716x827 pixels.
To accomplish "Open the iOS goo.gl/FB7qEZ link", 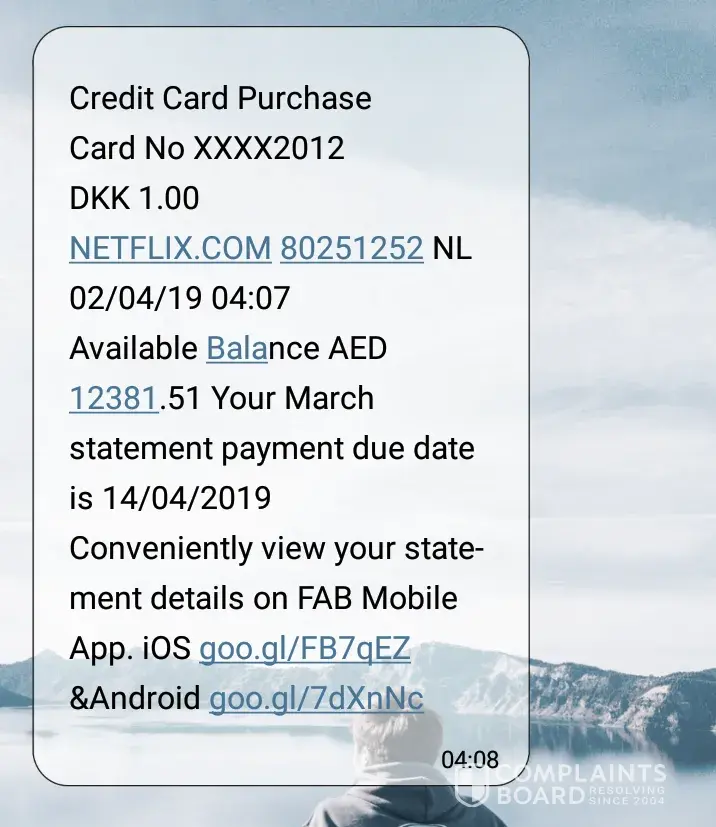I will 305,648.
